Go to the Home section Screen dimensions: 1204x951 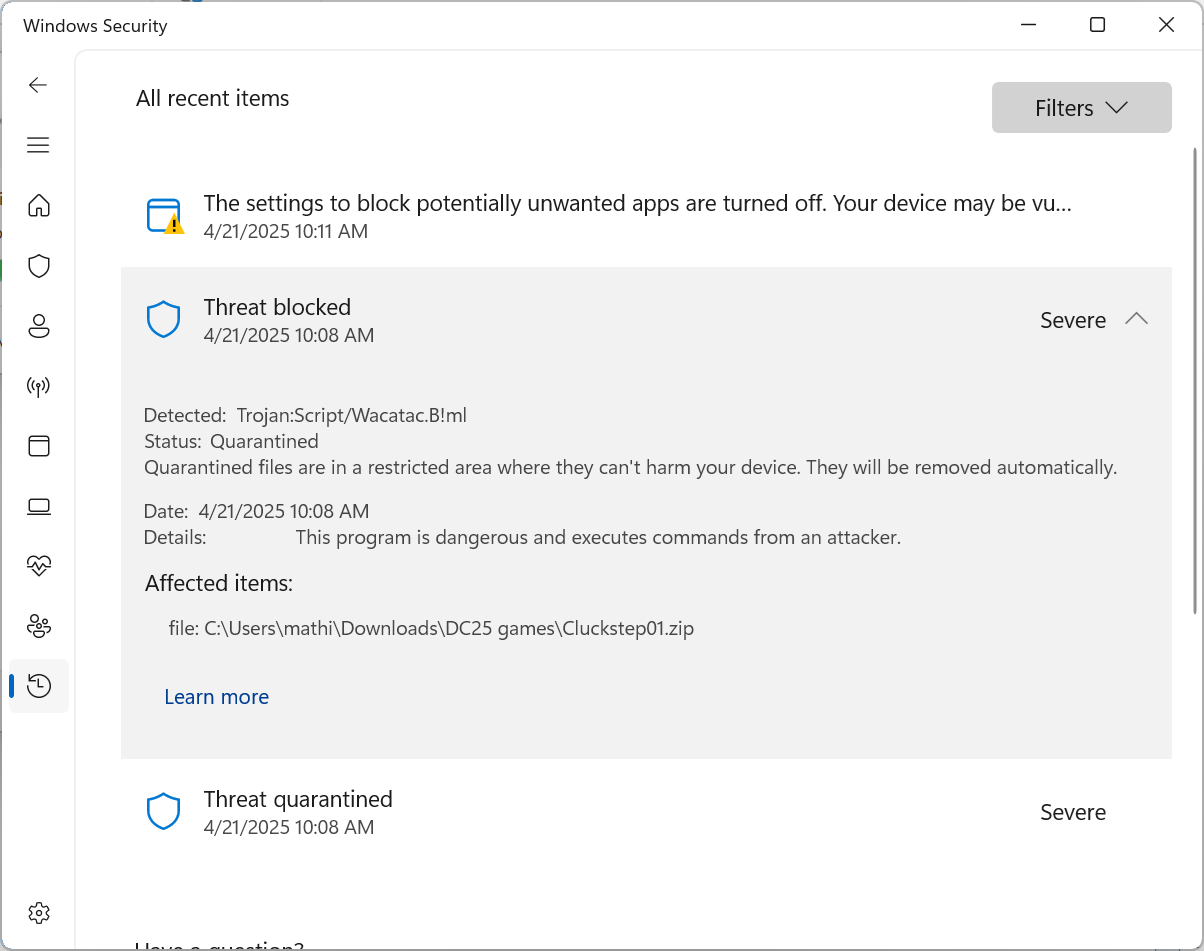39,206
